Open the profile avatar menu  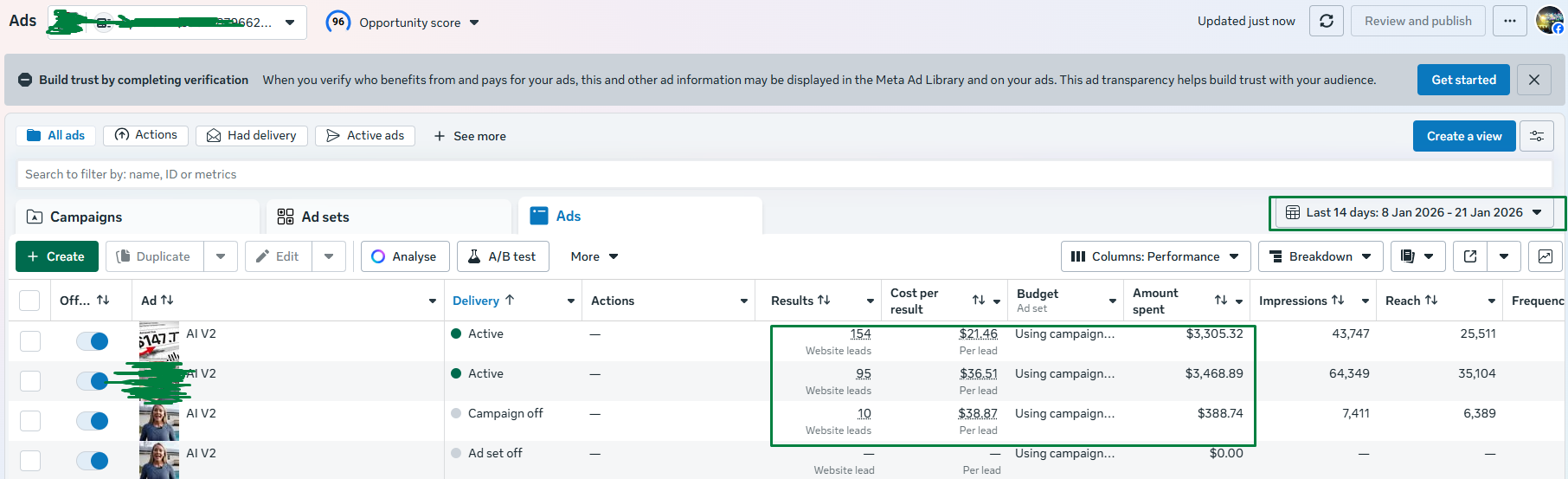coord(1549,21)
